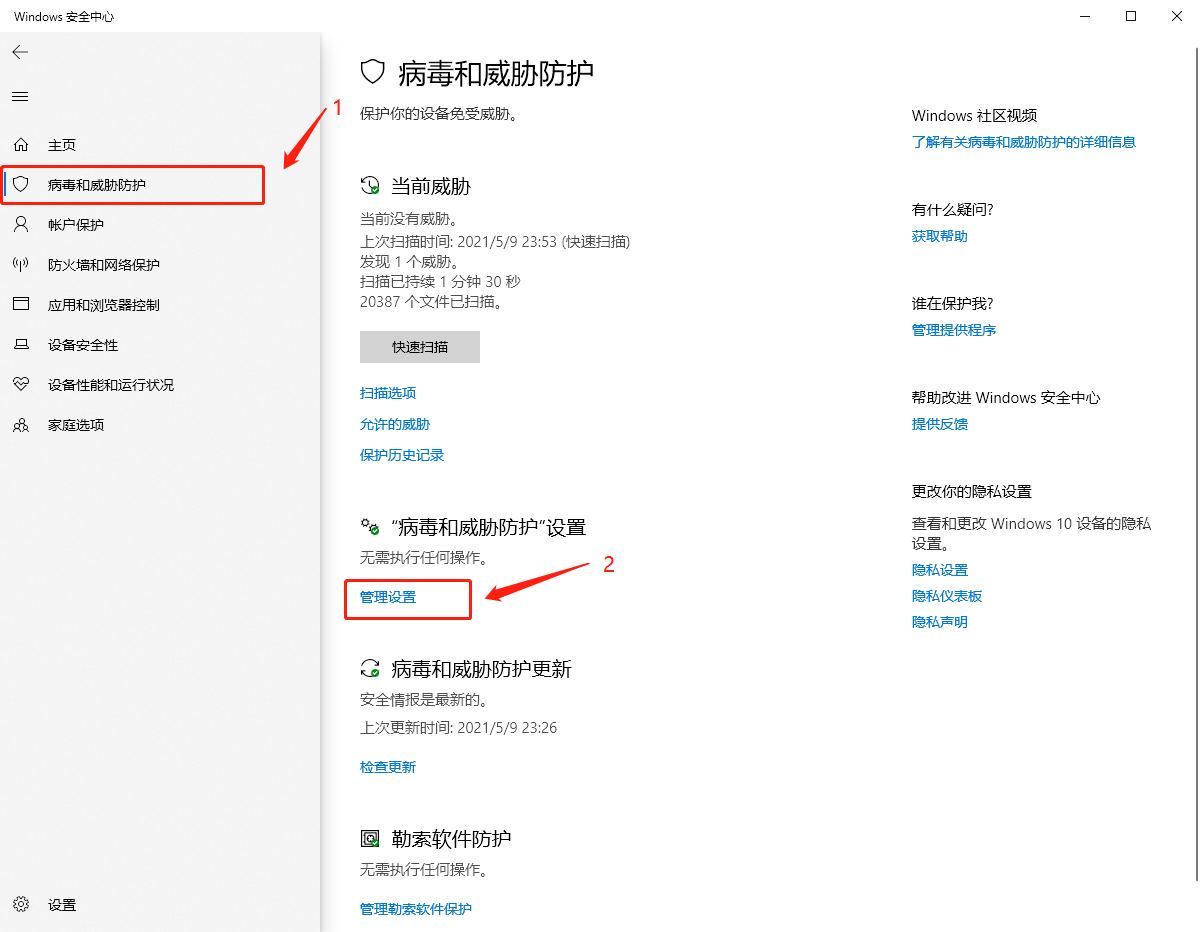This screenshot has height=932, width=1200.
Task: Select the 病毒和威胁防护 shield icon in sidebar
Action: 22,184
